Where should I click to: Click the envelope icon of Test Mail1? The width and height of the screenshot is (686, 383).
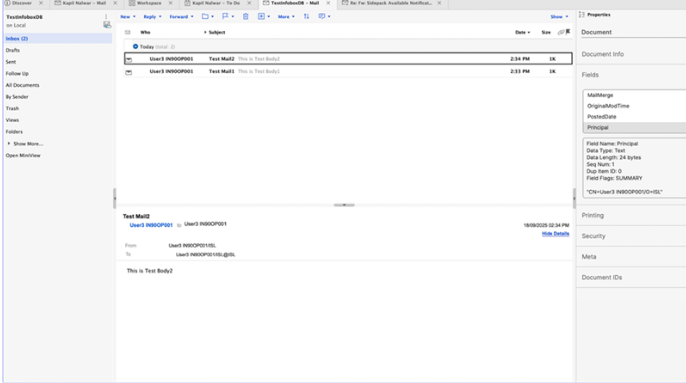(129, 72)
